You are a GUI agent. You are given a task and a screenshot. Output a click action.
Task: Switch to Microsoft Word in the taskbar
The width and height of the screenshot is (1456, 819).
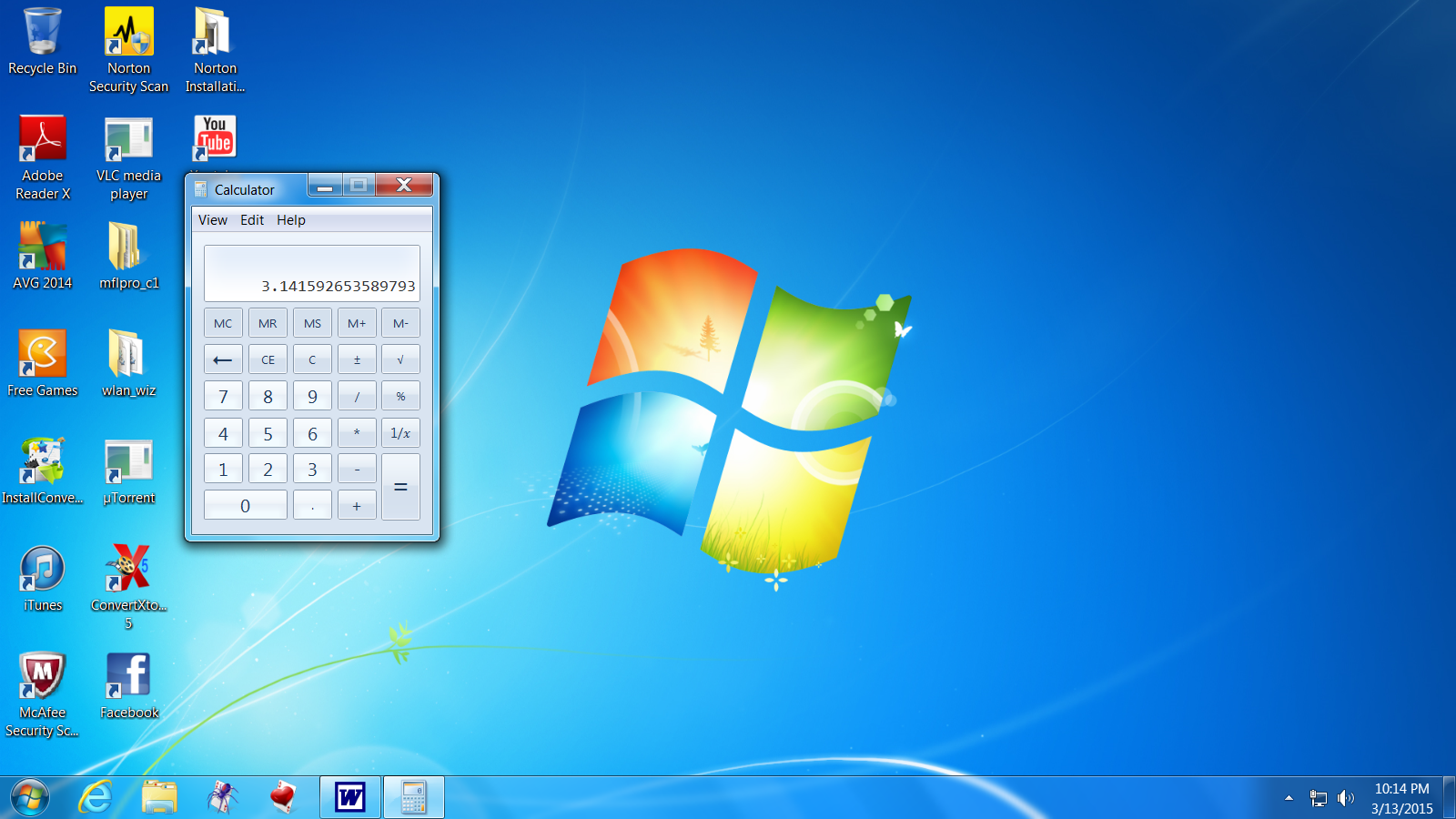(350, 798)
